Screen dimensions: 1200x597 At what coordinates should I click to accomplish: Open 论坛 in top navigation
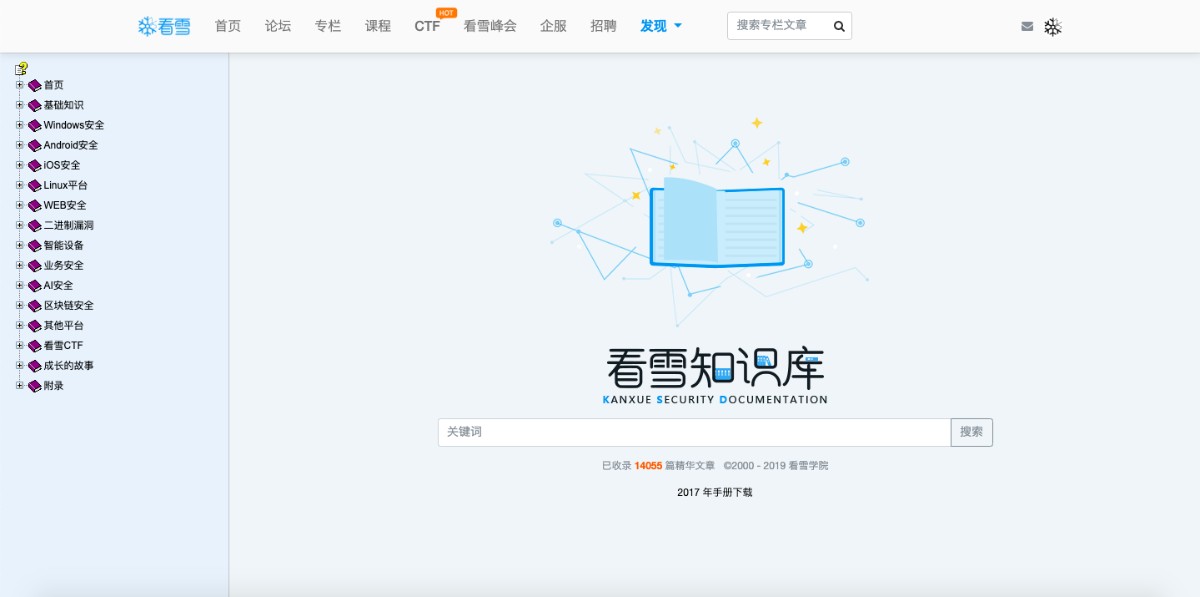pyautogui.click(x=278, y=26)
